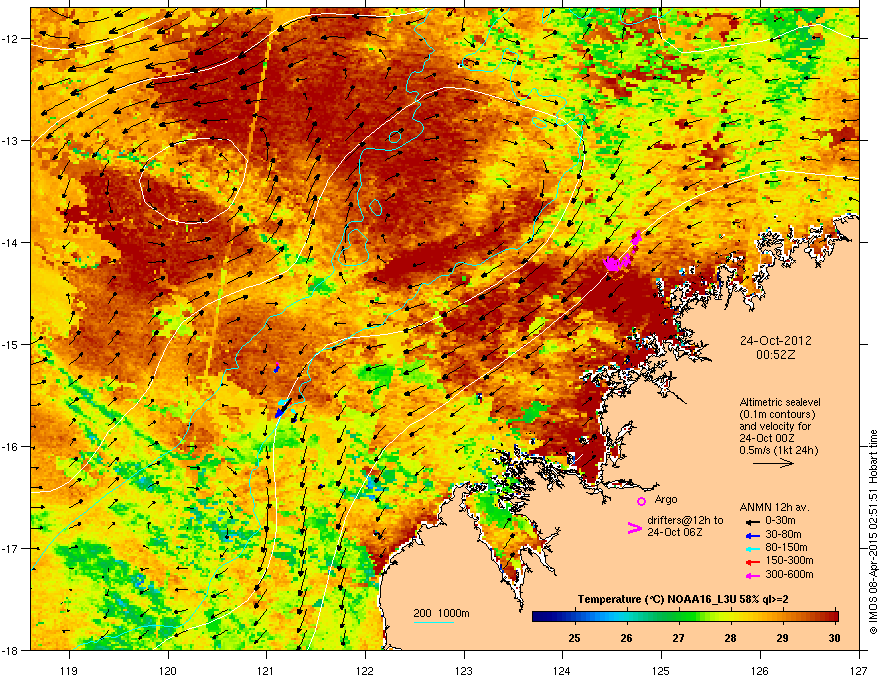This screenshot has height=680, width=880.
Task: Click the magenta drifters arrowhead legend symbol
Action: [x=634, y=528]
